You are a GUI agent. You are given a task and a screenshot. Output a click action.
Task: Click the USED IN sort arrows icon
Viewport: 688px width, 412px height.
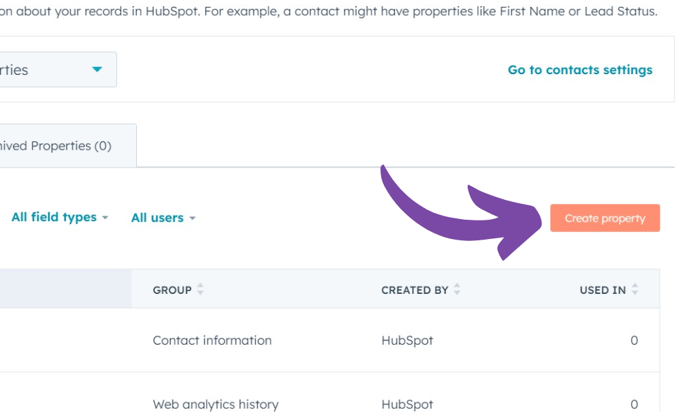click(x=635, y=290)
